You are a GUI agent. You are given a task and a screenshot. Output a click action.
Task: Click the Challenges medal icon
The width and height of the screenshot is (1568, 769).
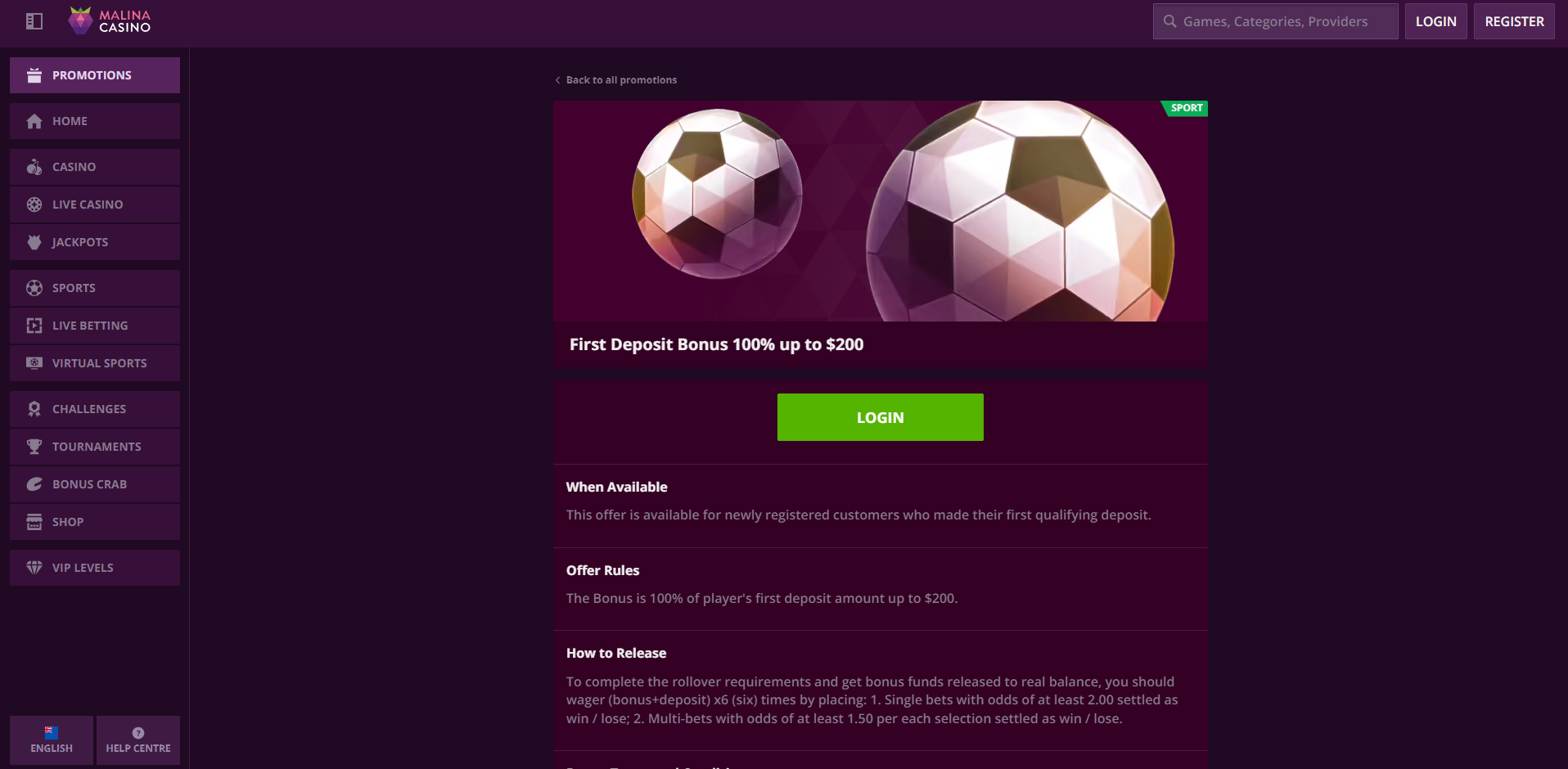pos(34,409)
